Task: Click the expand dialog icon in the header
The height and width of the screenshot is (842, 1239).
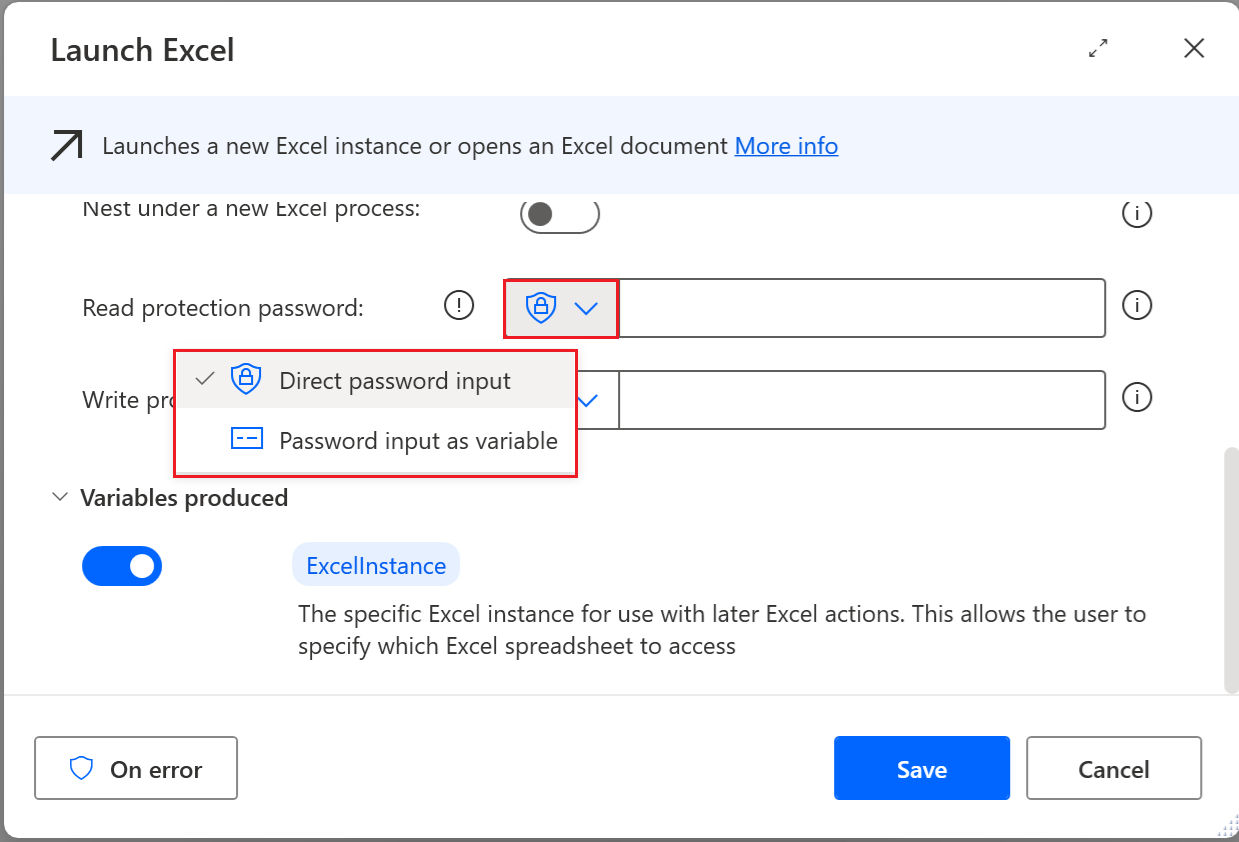Action: tap(1098, 47)
